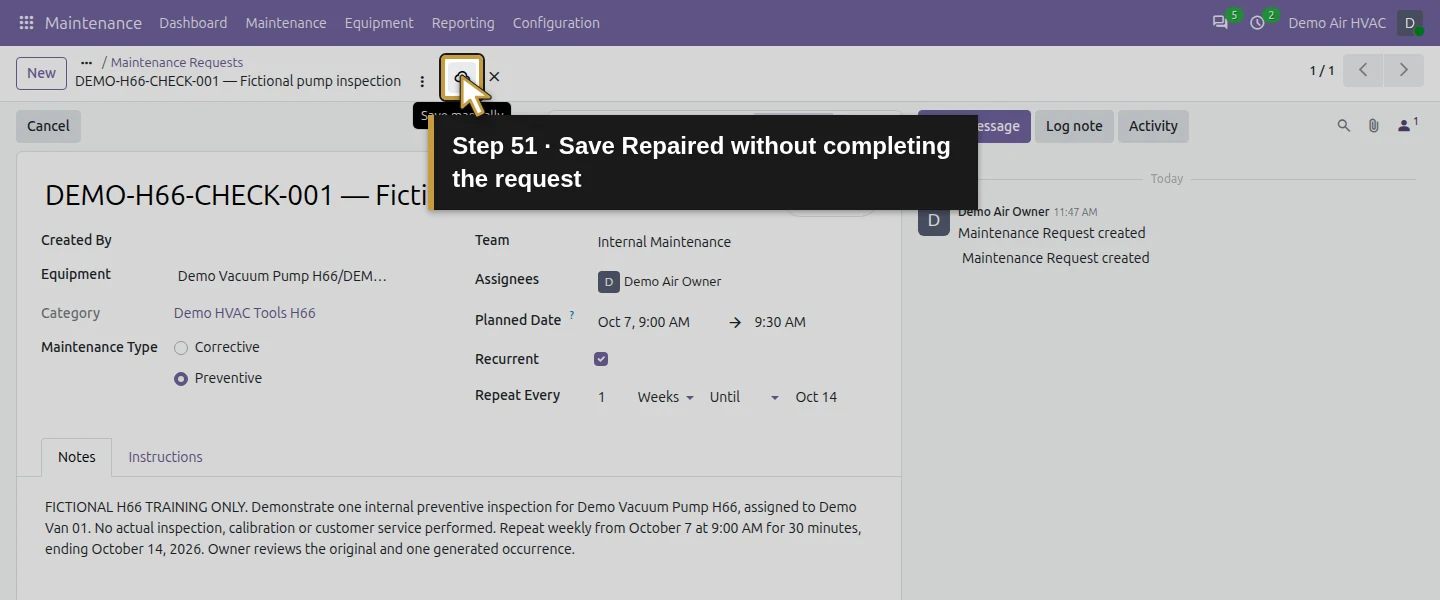
Task: Switch to the Instructions tab
Action: pyautogui.click(x=165, y=457)
